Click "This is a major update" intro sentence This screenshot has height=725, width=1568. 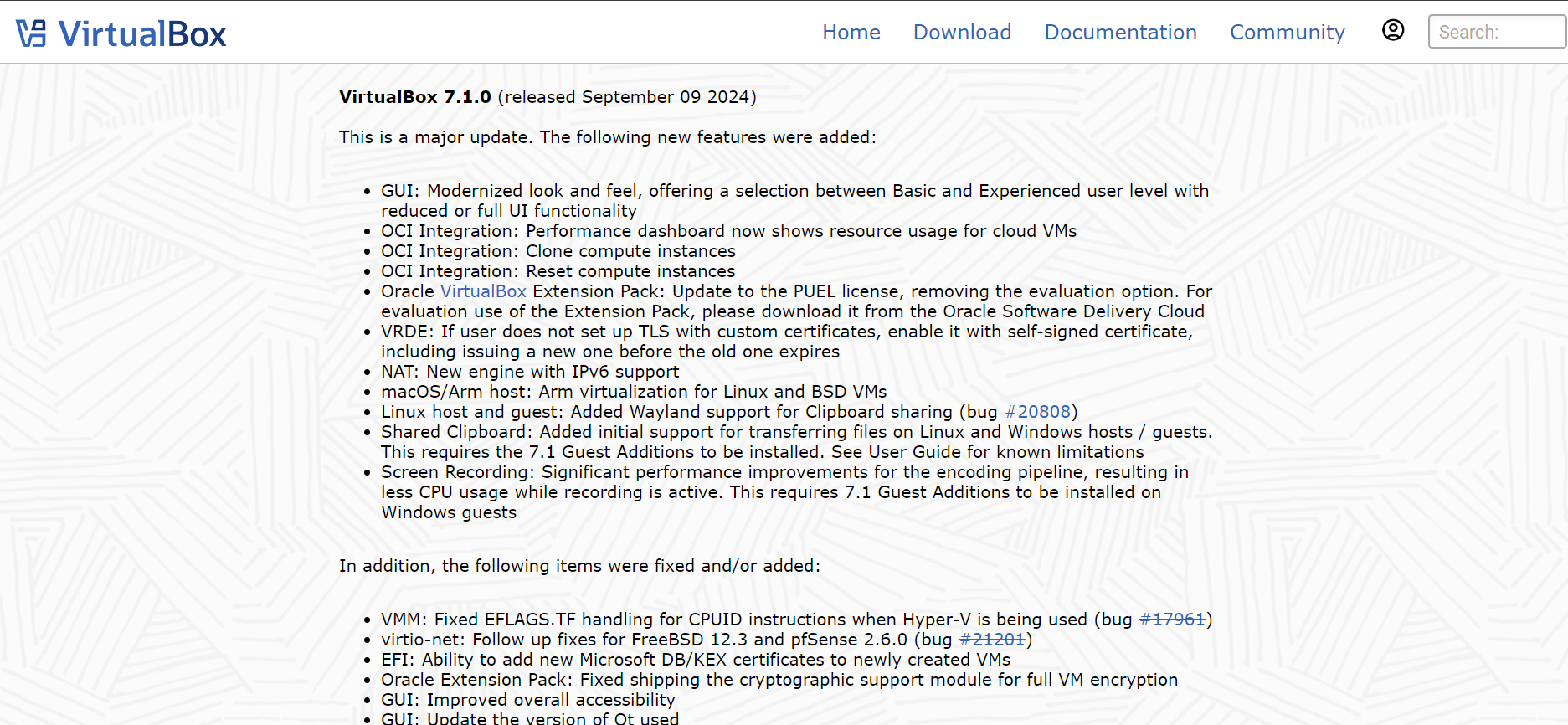tap(607, 137)
